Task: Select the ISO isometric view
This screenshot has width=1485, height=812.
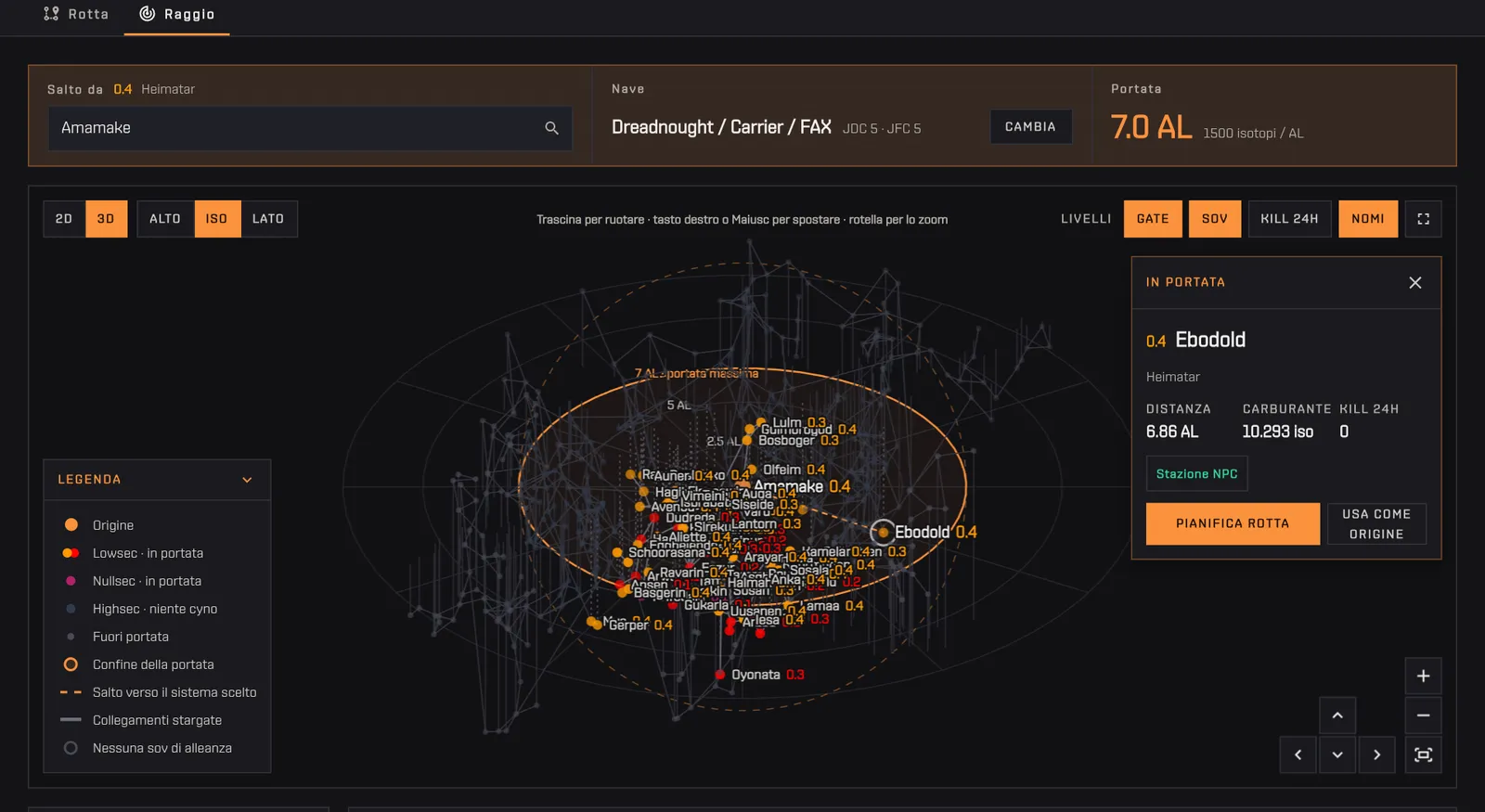Action: click(217, 219)
